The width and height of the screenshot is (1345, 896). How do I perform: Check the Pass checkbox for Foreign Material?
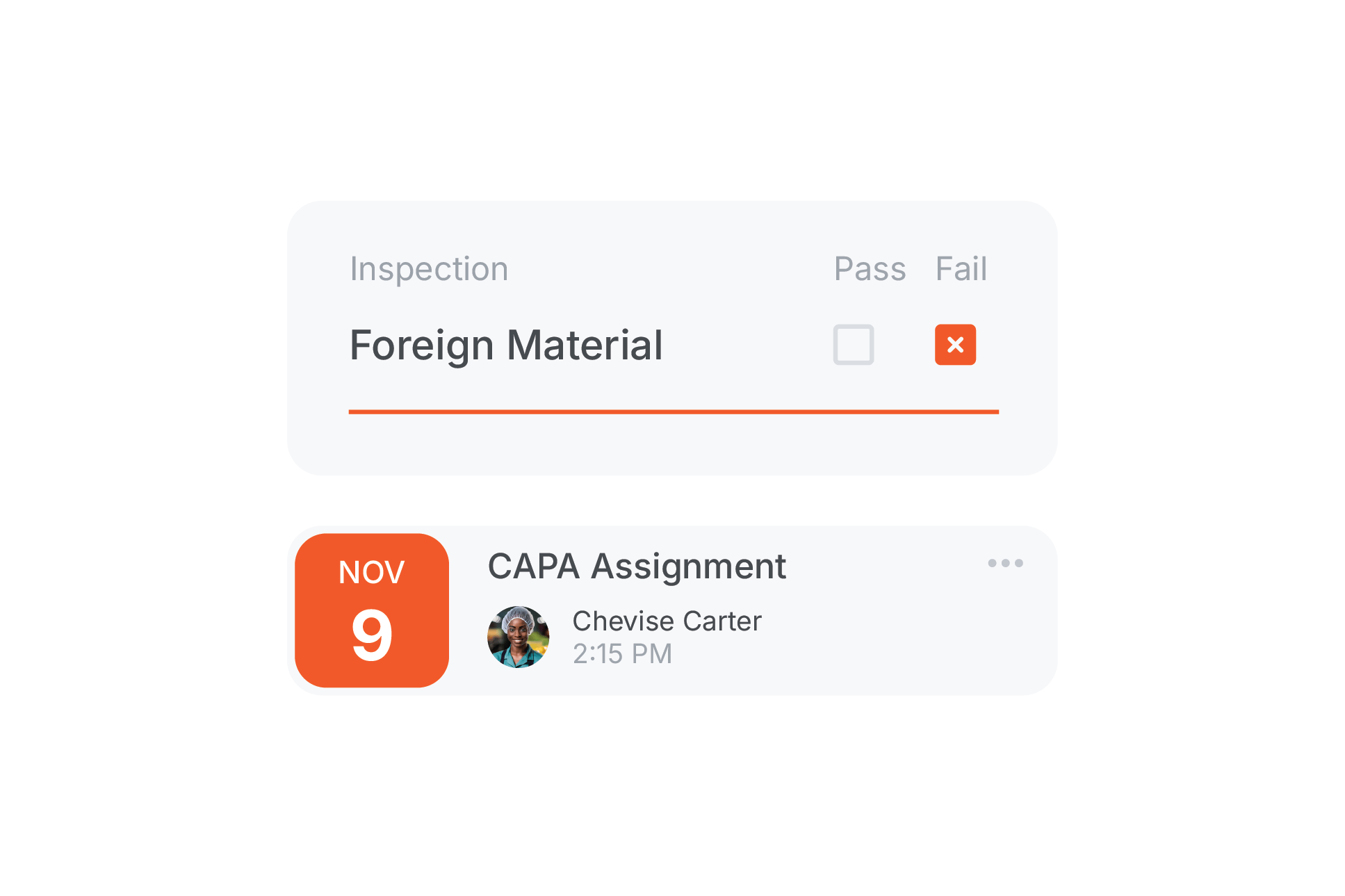tap(853, 344)
